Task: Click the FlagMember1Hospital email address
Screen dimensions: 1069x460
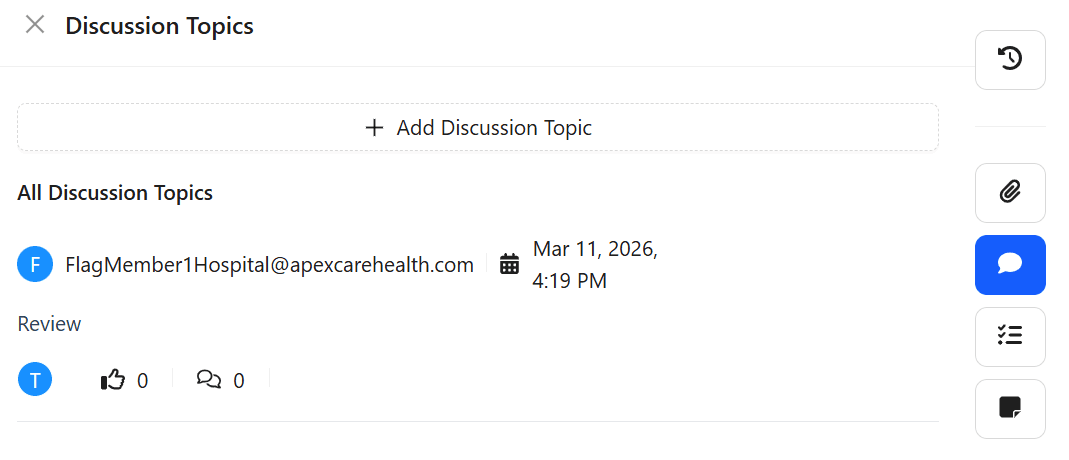Action: (269, 265)
